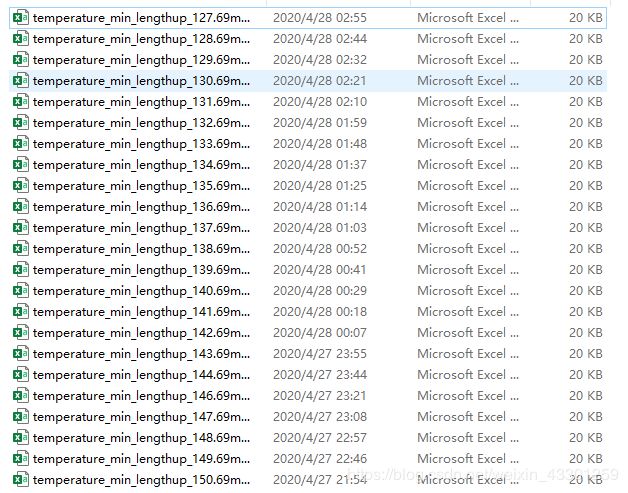Click Excel icon of temperature_min_lengthup_138.69m file

tap(20, 249)
